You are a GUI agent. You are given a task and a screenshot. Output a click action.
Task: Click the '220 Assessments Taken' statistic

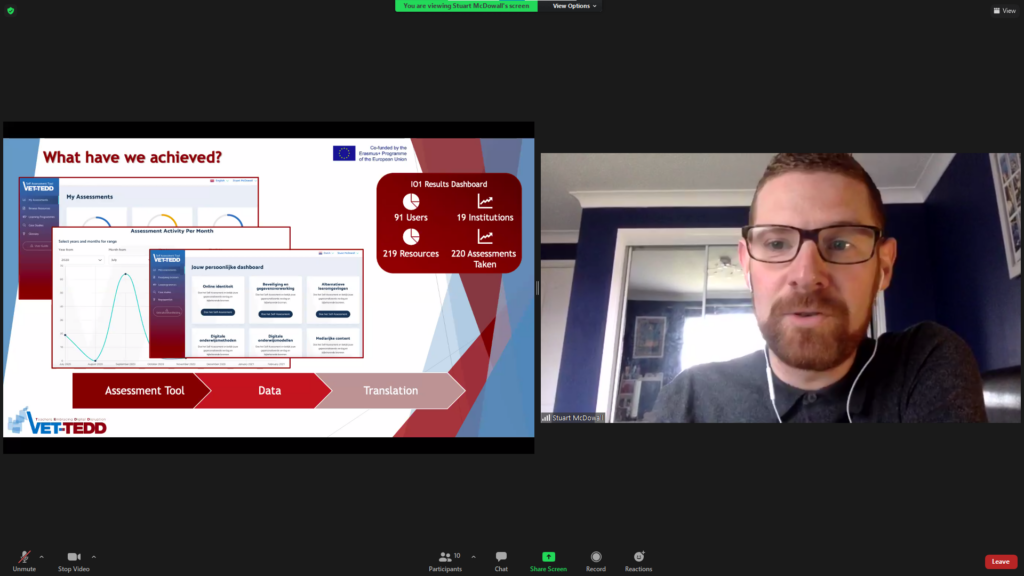pyautogui.click(x=484, y=259)
